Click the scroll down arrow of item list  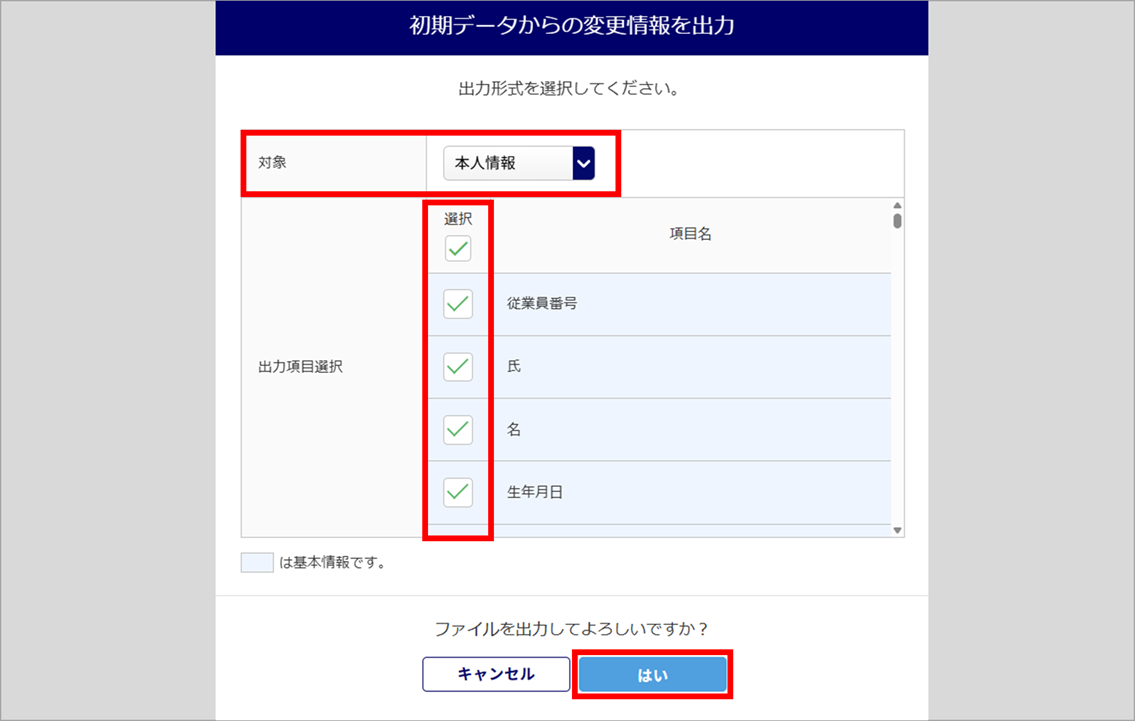click(x=897, y=530)
